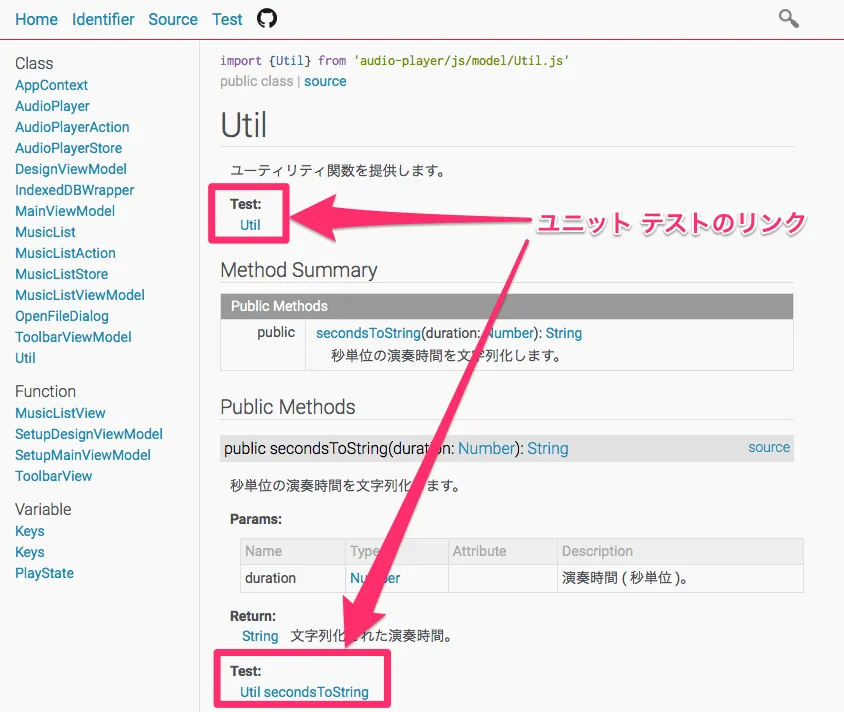
Task: Click String return type link
Action: pyautogui.click(x=260, y=636)
